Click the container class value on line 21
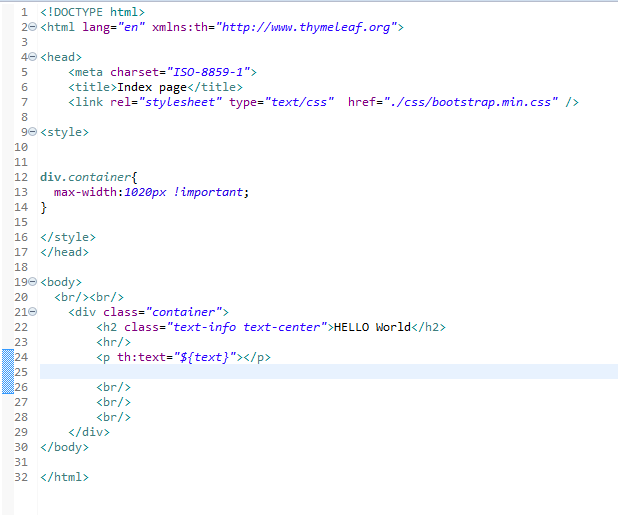 coord(184,312)
